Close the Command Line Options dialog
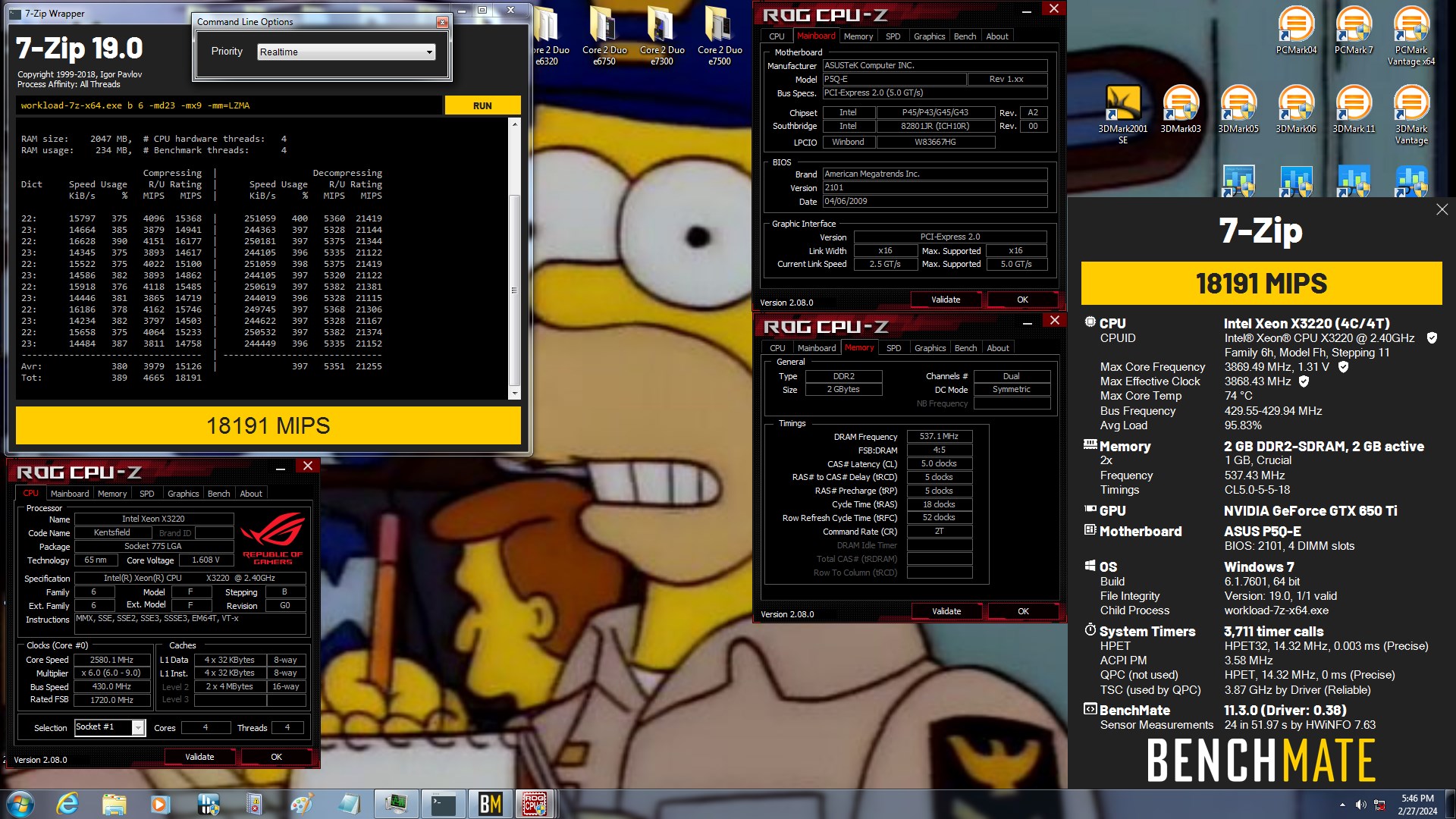Viewport: 1456px width, 819px height. [442, 22]
